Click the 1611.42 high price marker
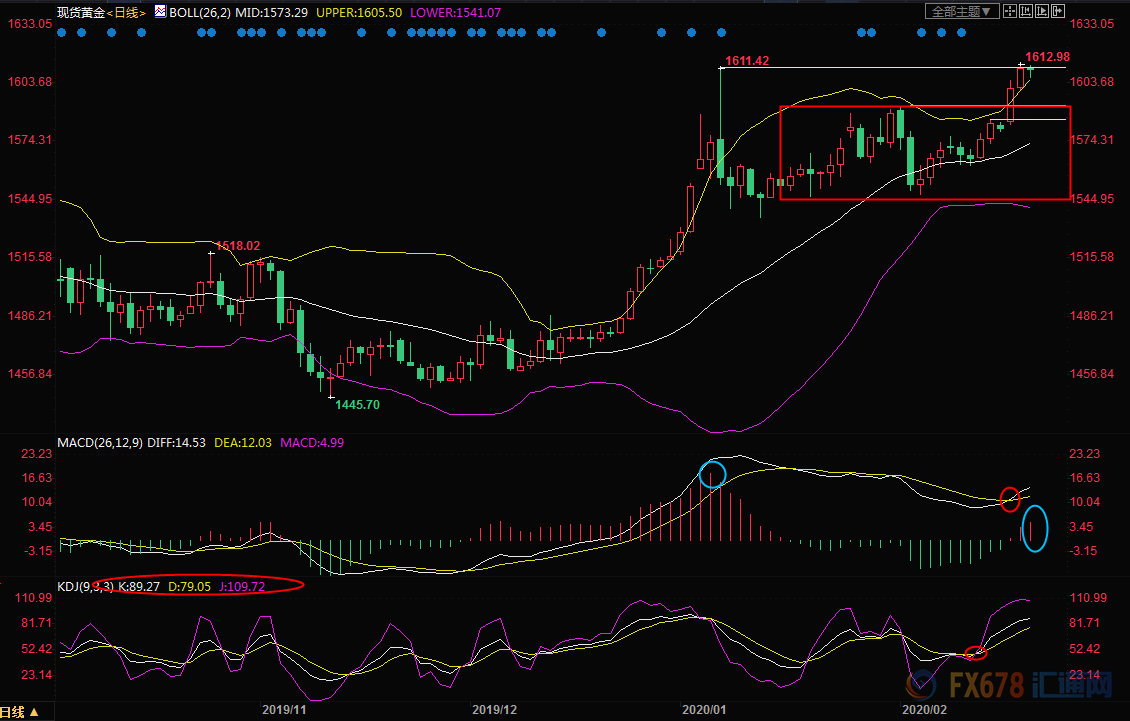The image size is (1130, 721). tap(746, 61)
